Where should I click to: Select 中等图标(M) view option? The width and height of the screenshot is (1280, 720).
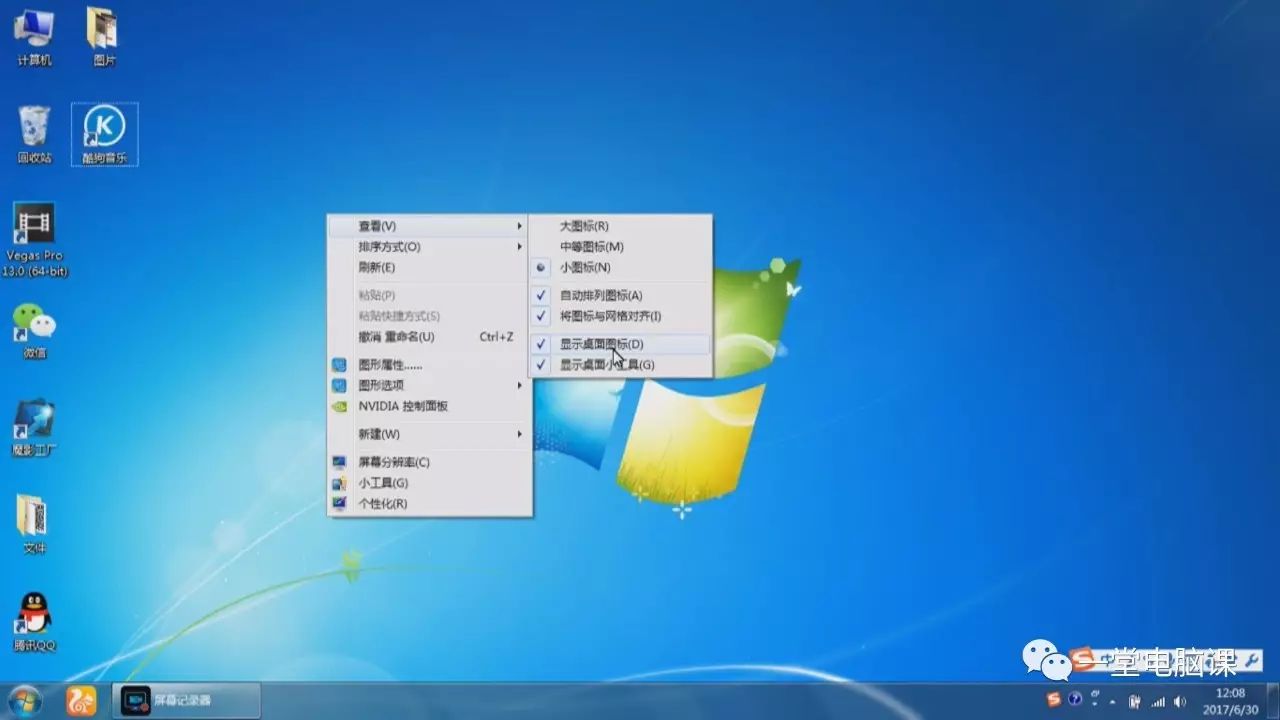pyautogui.click(x=620, y=246)
